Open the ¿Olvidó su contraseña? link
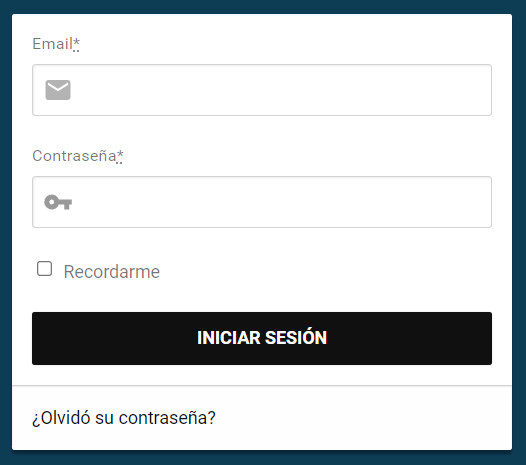Screen dimensions: 526x465 (124, 418)
